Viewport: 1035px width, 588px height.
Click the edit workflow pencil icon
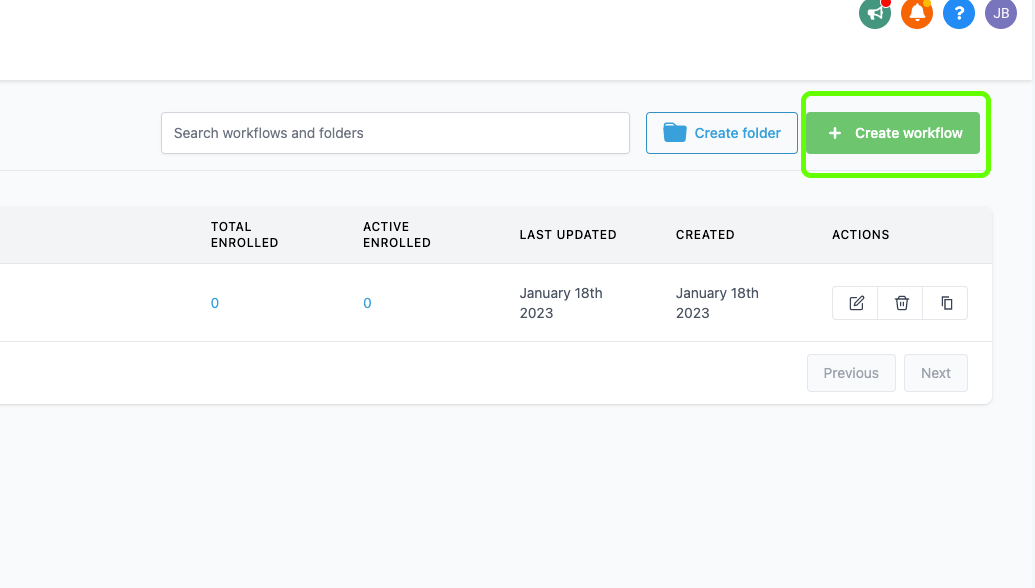[856, 303]
